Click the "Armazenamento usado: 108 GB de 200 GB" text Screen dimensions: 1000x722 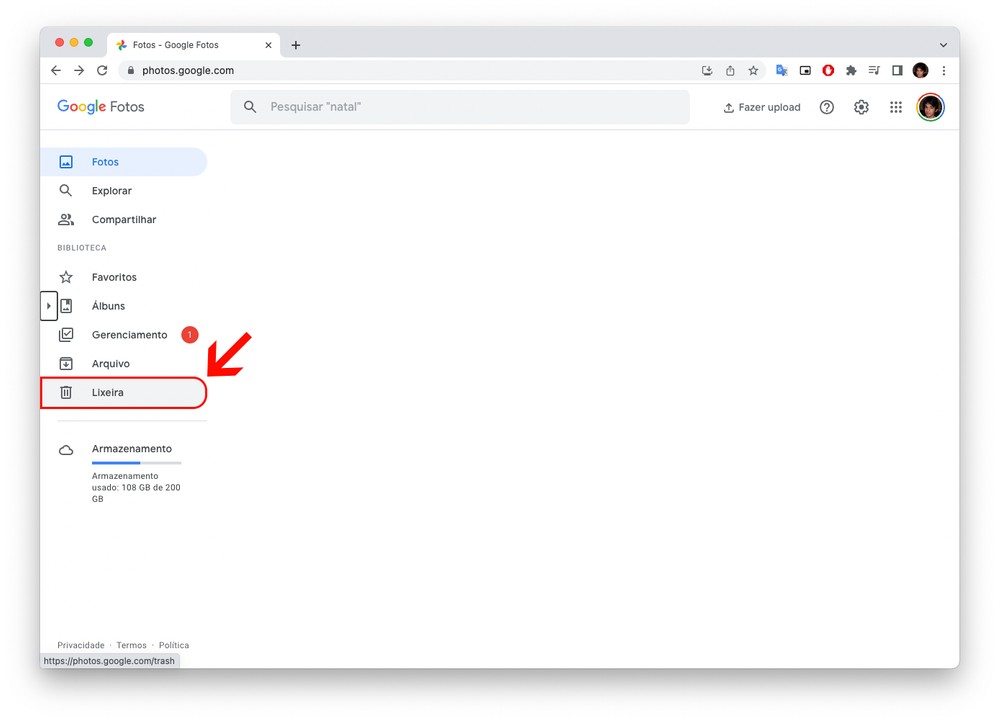[x=136, y=487]
